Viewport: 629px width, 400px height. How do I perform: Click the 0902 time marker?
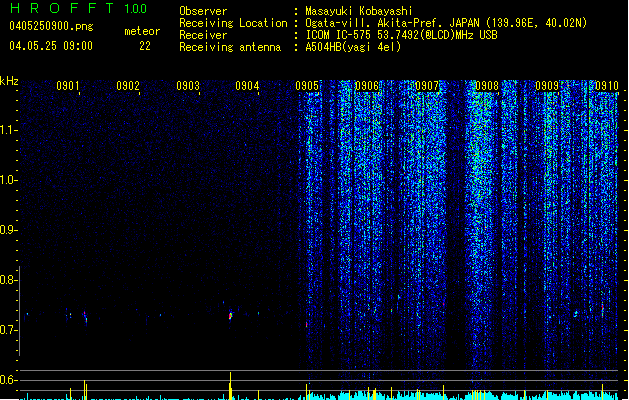point(128,86)
